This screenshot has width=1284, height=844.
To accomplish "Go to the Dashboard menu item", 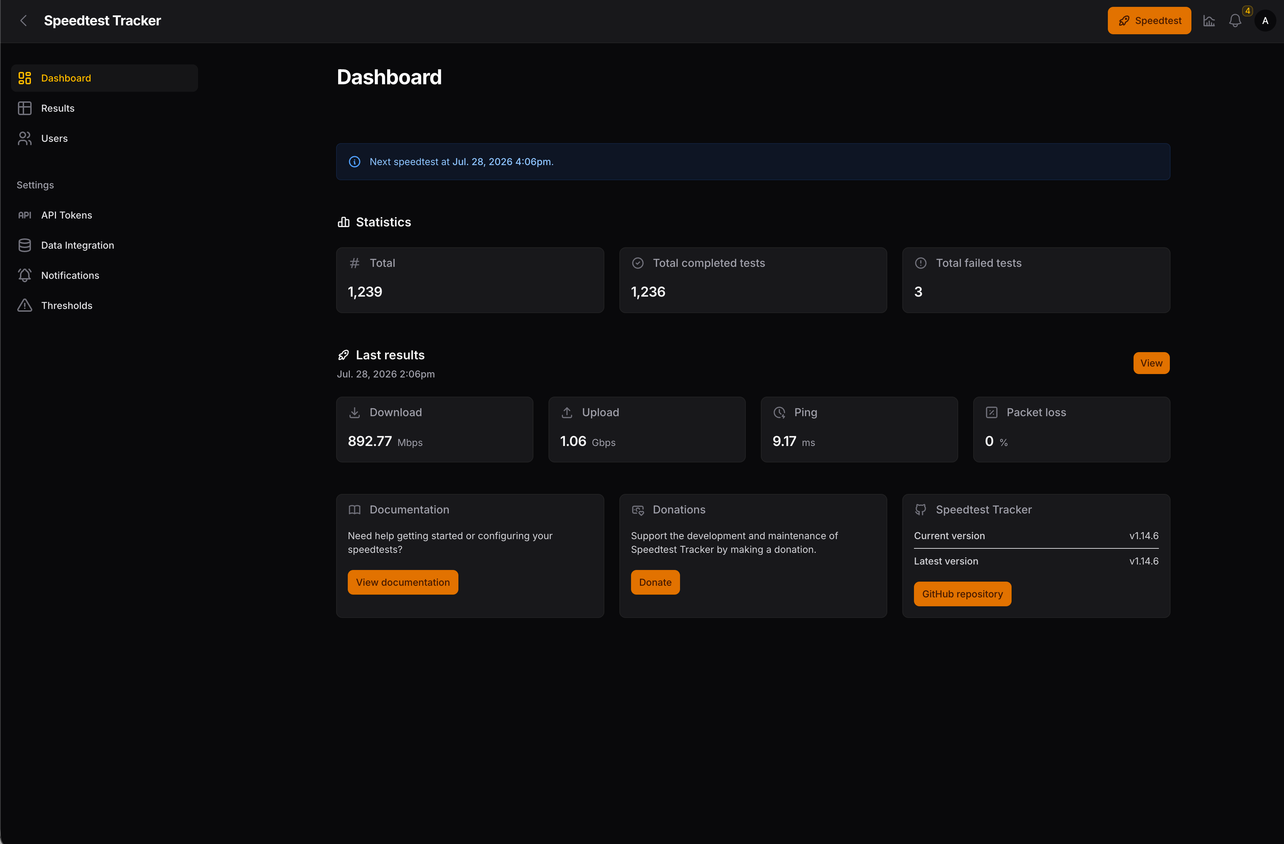I will 104,78.
